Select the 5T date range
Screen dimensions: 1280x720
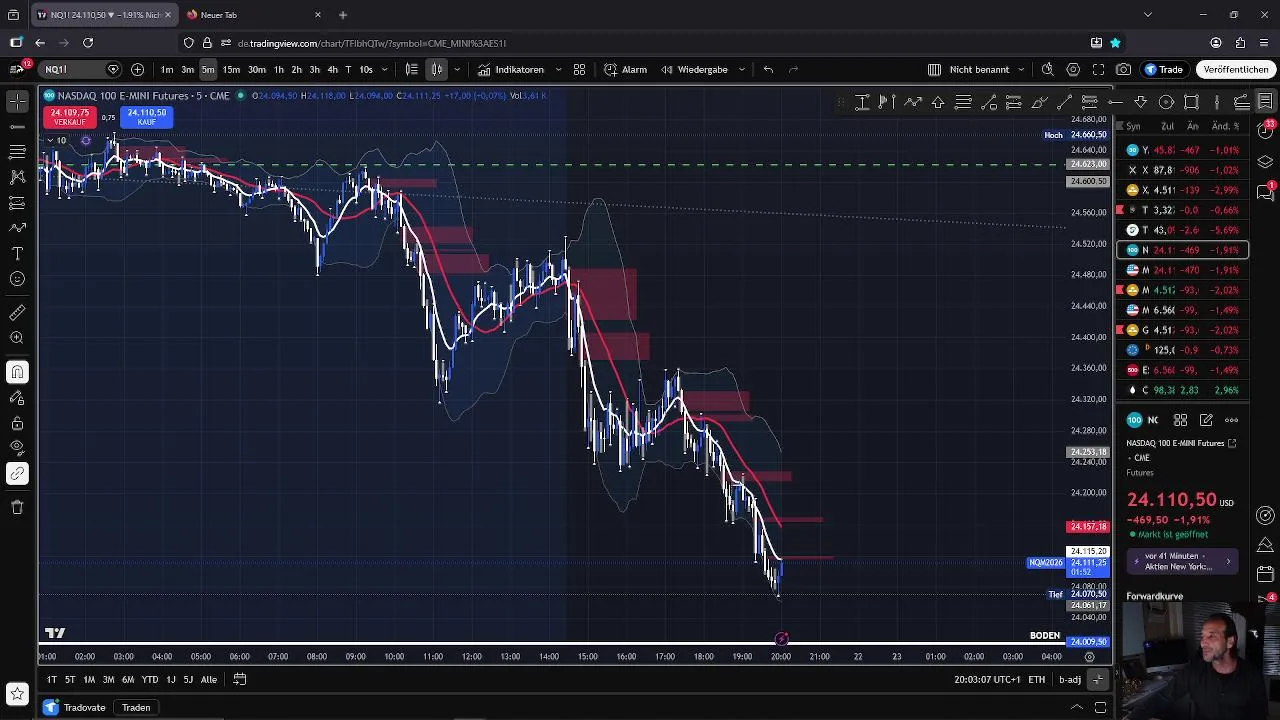point(70,679)
